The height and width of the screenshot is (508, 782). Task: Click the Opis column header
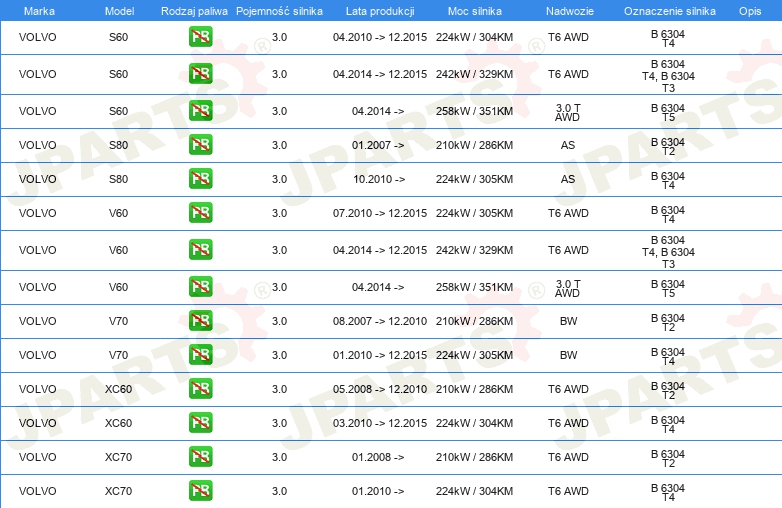[750, 11]
